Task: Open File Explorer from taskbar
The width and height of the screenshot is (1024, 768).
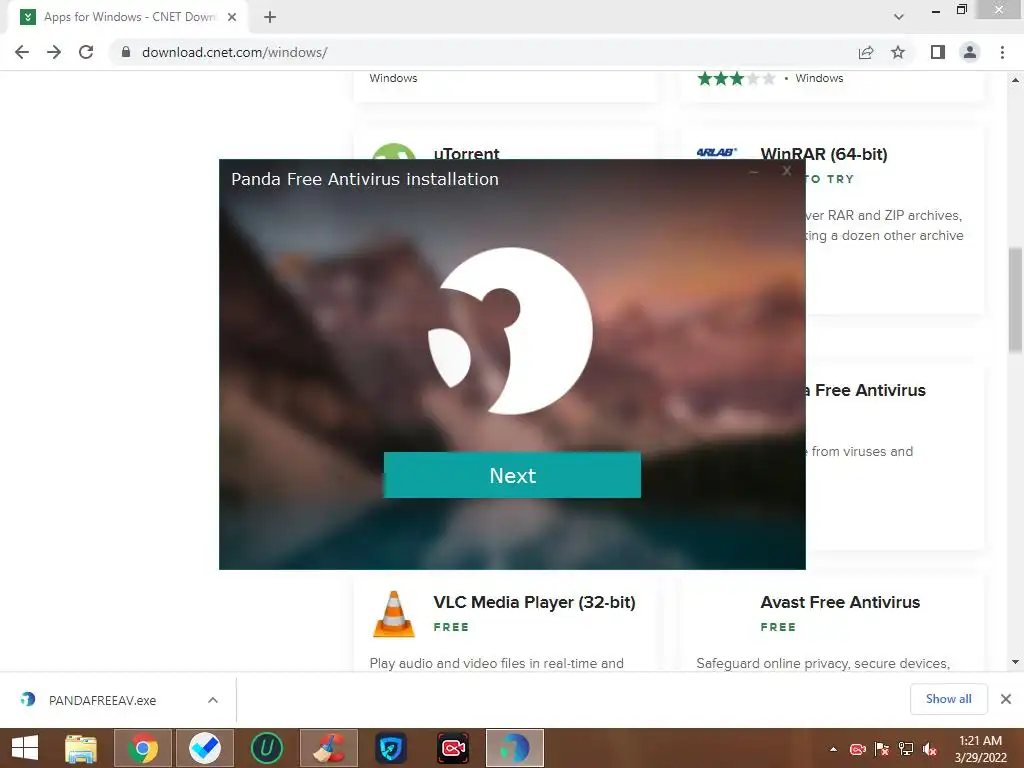Action: pyautogui.click(x=81, y=748)
